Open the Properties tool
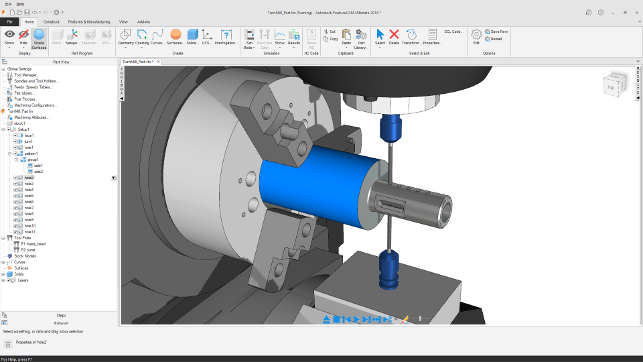 coord(432,36)
